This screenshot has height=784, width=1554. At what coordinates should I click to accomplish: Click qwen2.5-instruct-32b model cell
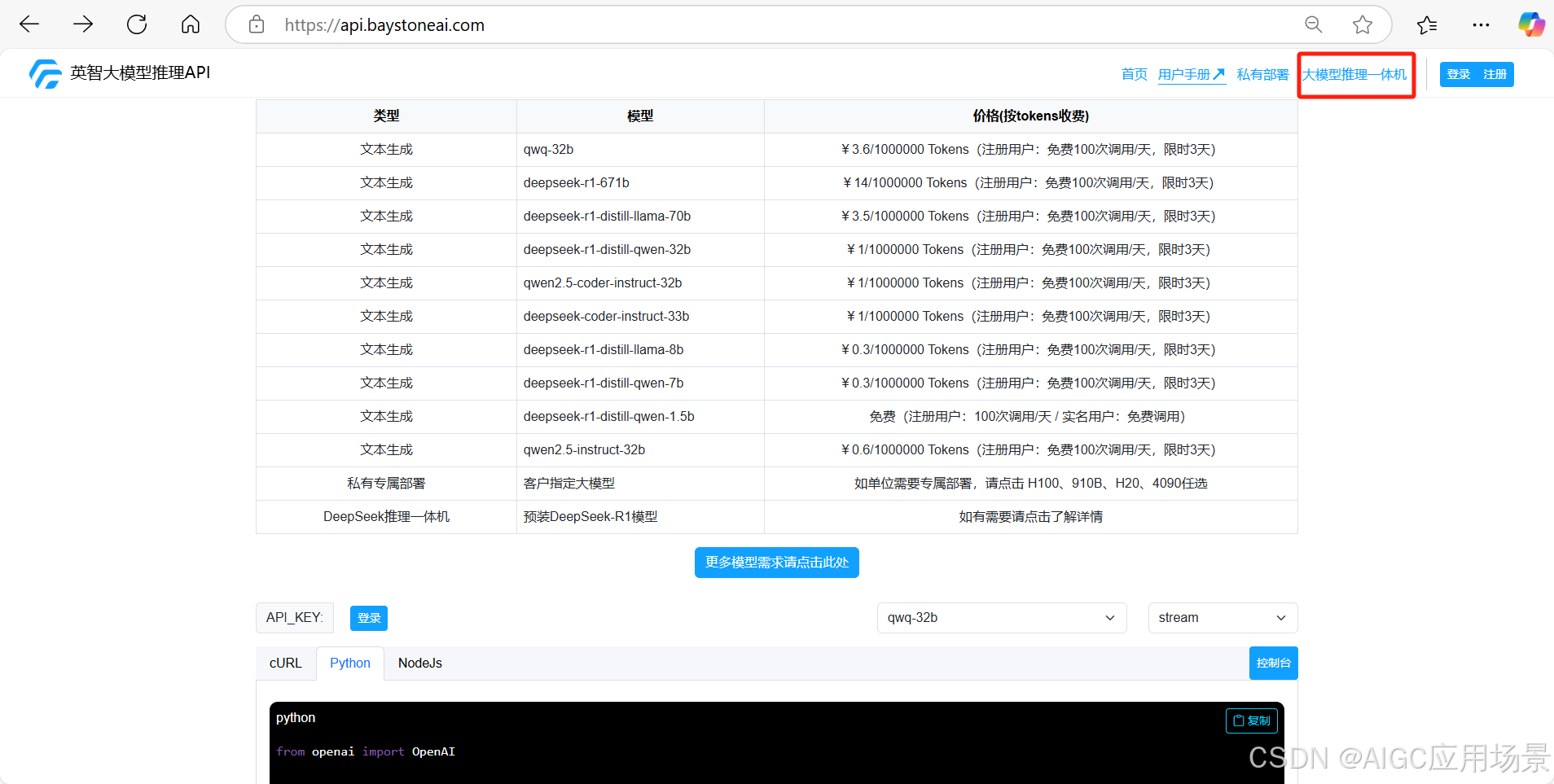coord(640,450)
